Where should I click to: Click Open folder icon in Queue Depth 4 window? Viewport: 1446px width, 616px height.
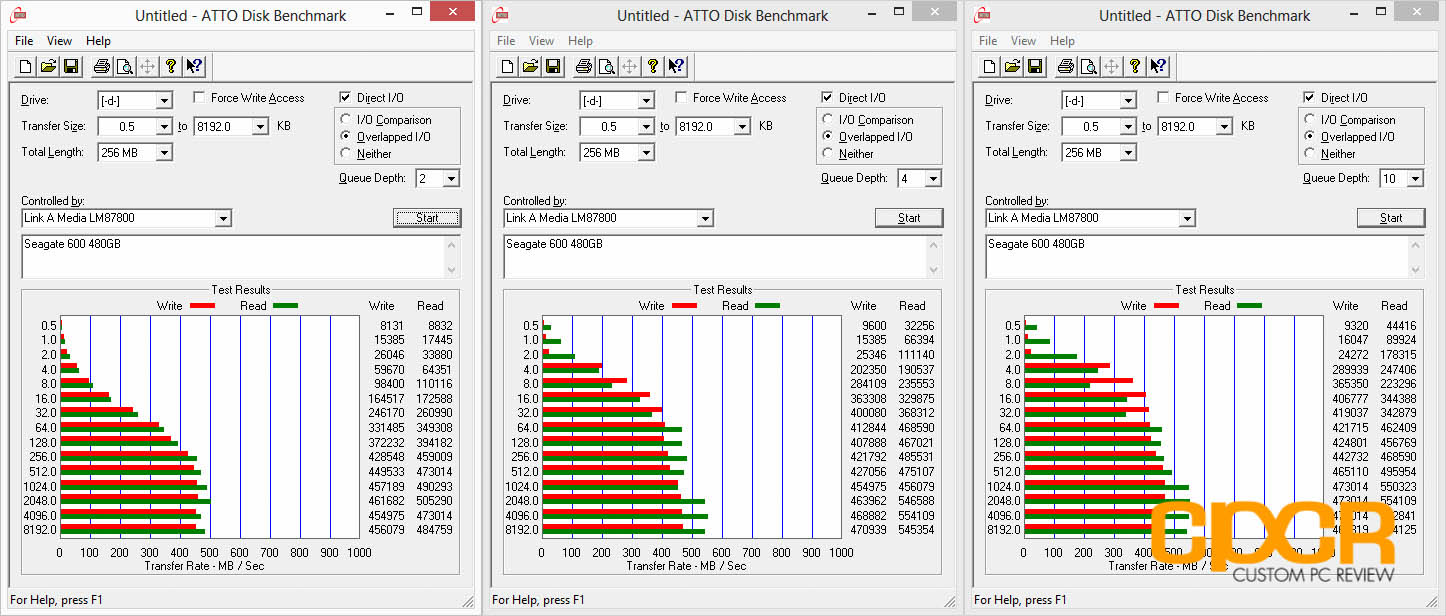[x=531, y=67]
